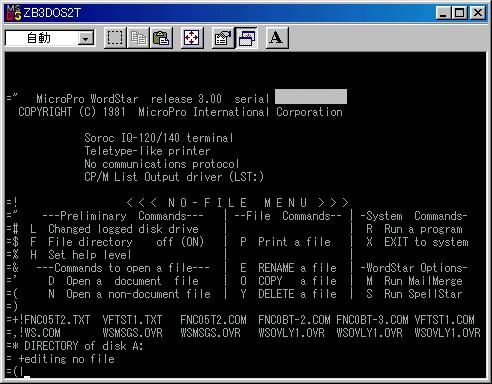
Task: Click '---Preliminary Commands---' header
Action: pos(123,216)
